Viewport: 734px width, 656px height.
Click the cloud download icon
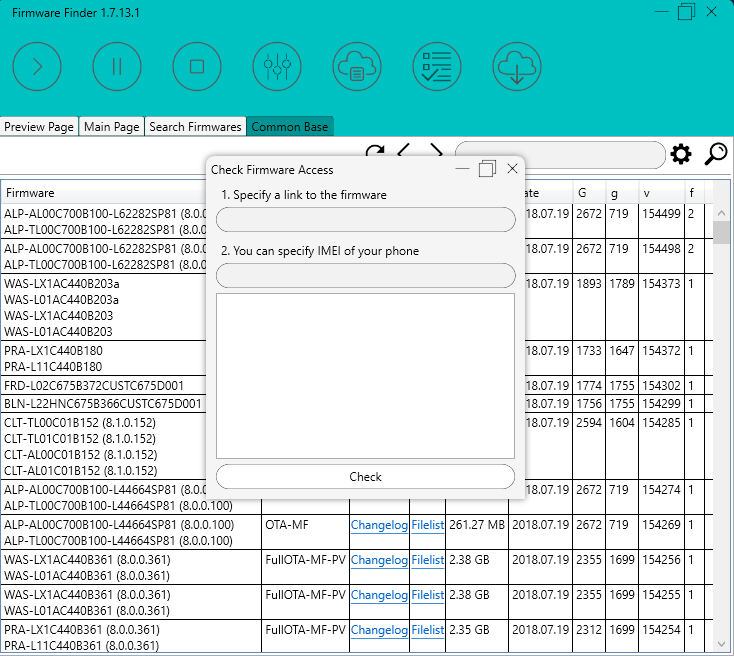[x=517, y=66]
